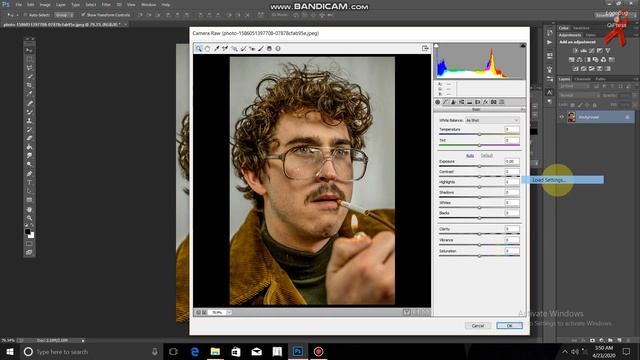Select Camera Raw Hand tool

click(207, 49)
